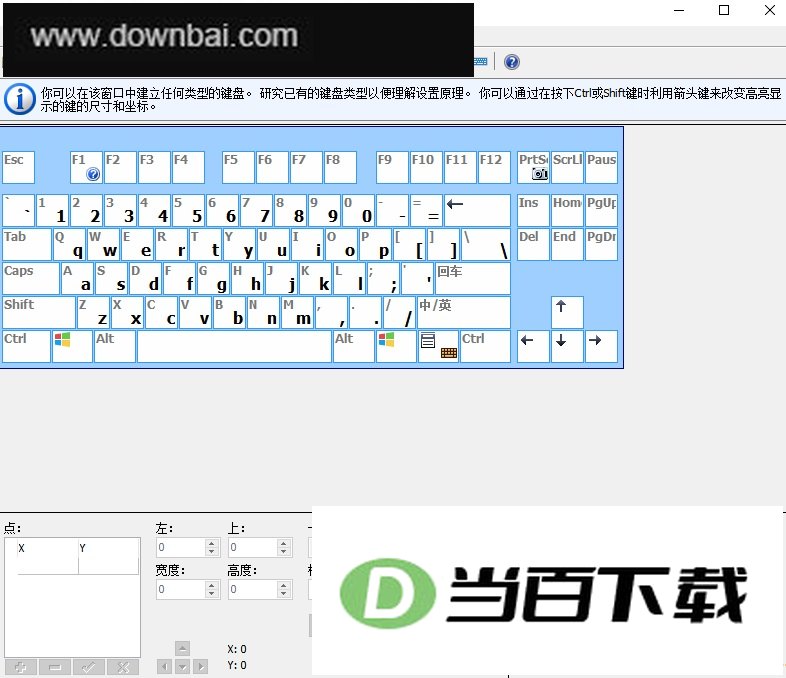Click the nudge left arrow button
Image resolution: width=786 pixels, height=678 pixels.
tap(164, 666)
